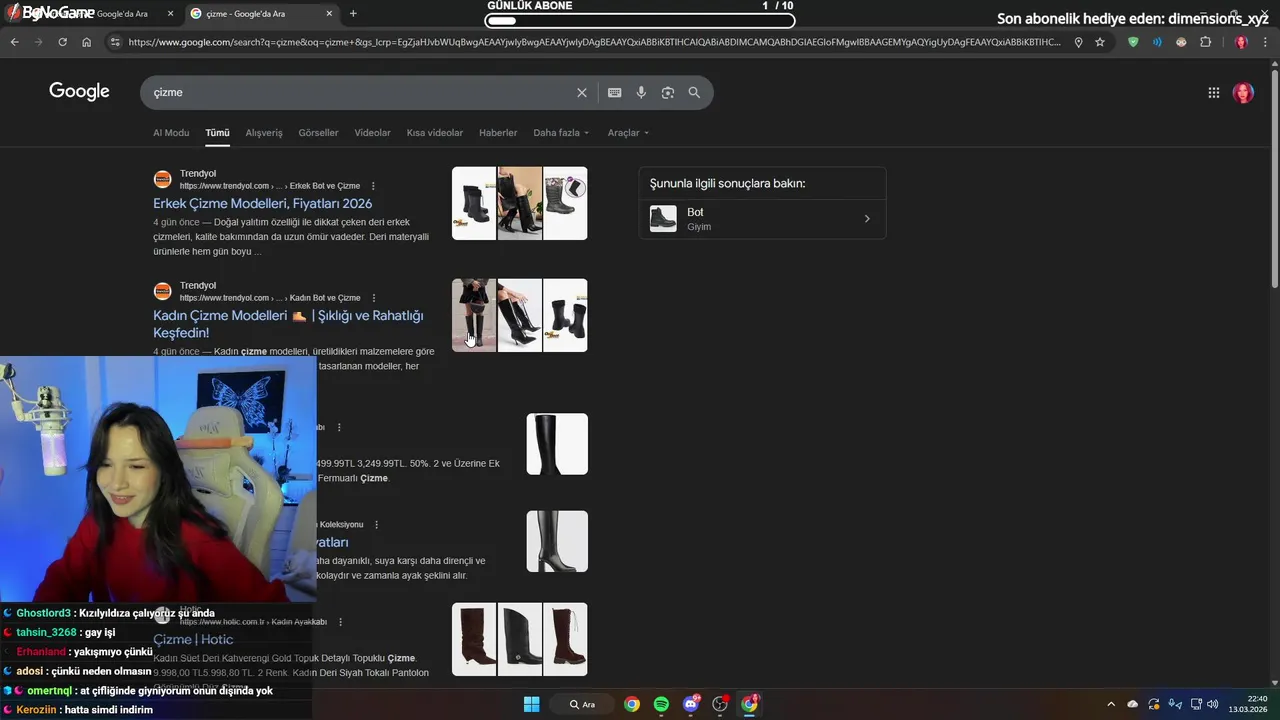Switch to the Videolar tab

(373, 132)
